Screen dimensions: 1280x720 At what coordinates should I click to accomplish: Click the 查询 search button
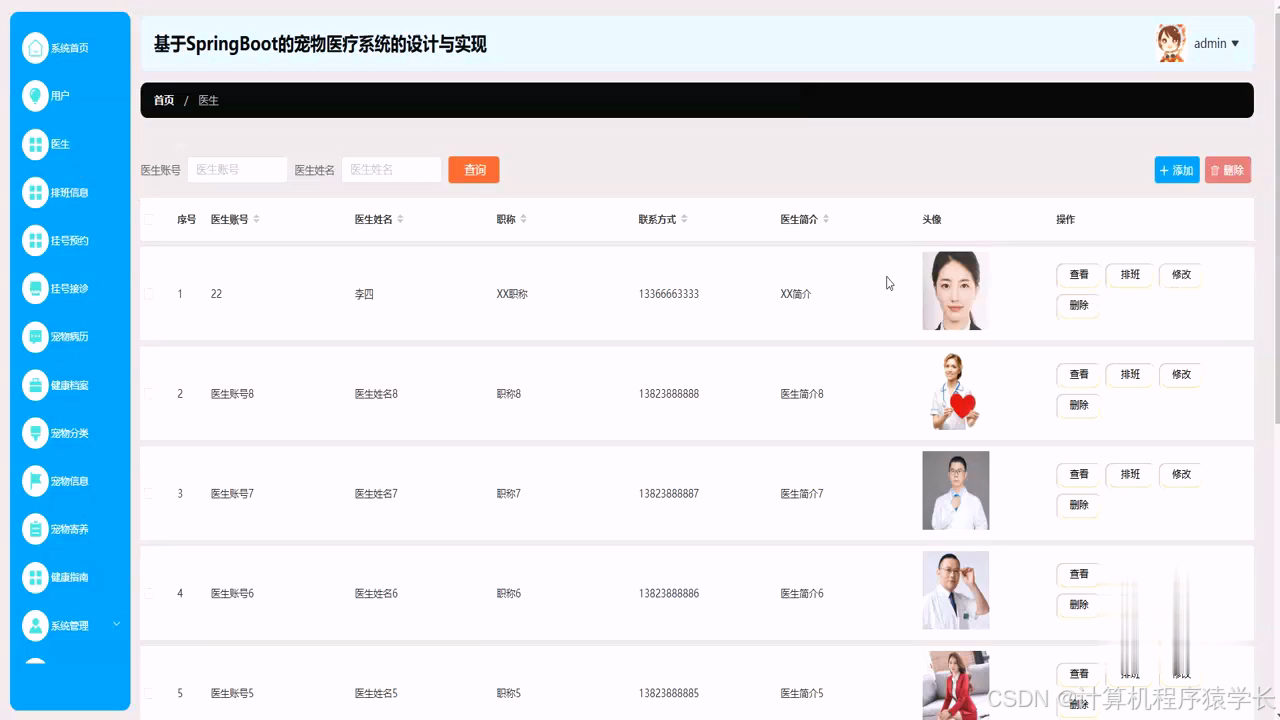pyautogui.click(x=473, y=169)
